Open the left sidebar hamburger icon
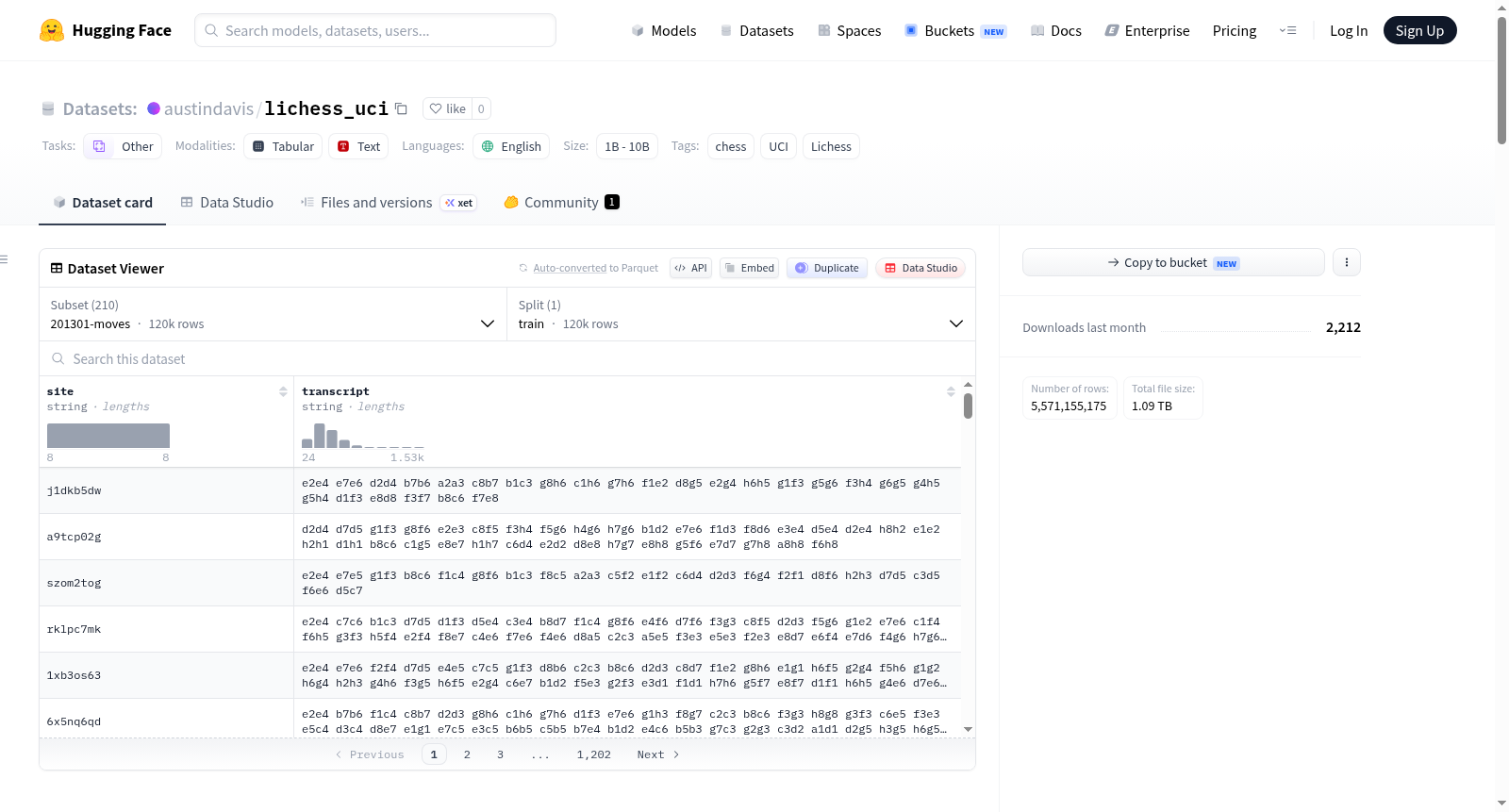 click(4, 259)
